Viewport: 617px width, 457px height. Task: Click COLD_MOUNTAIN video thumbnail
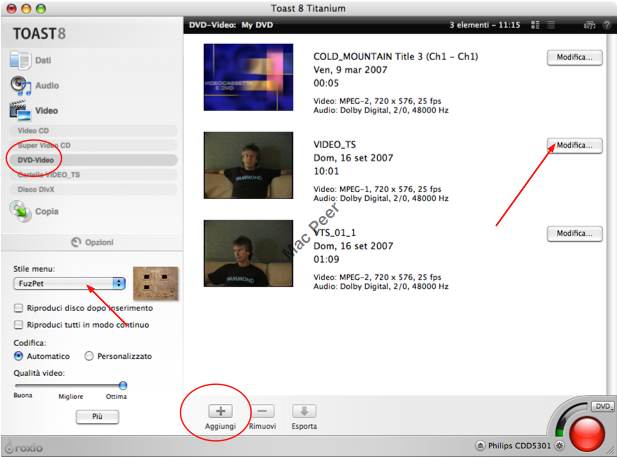pos(248,77)
